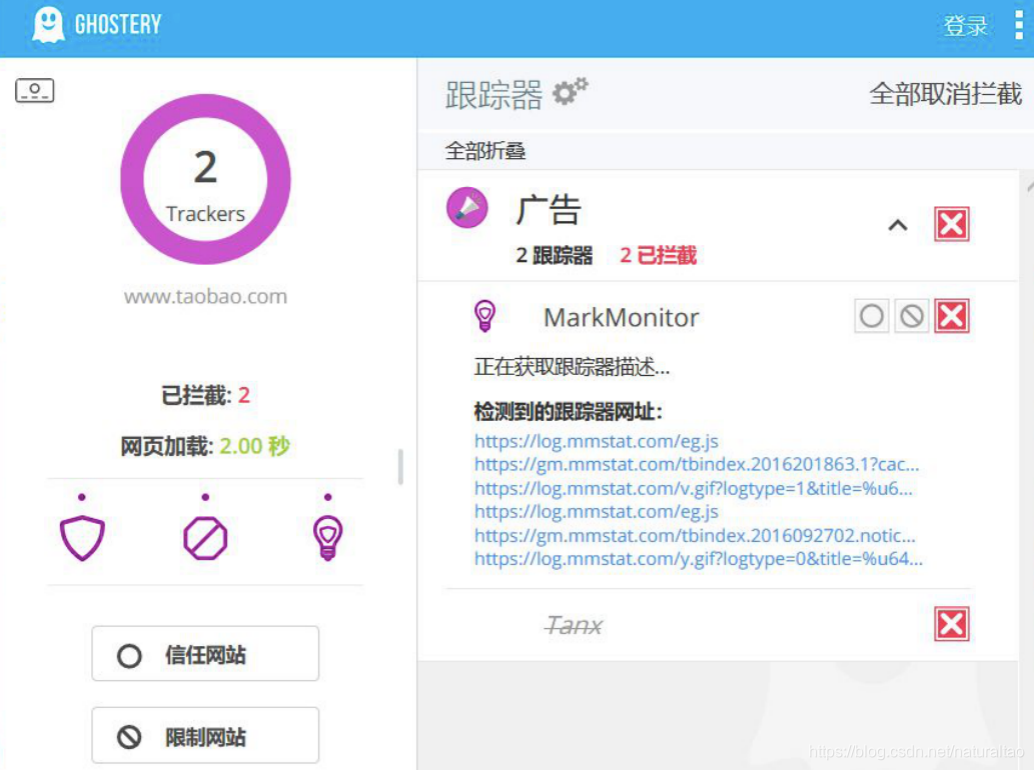Click the Tanx tracker name
The width and height of the screenshot is (1034, 770).
[x=574, y=625]
